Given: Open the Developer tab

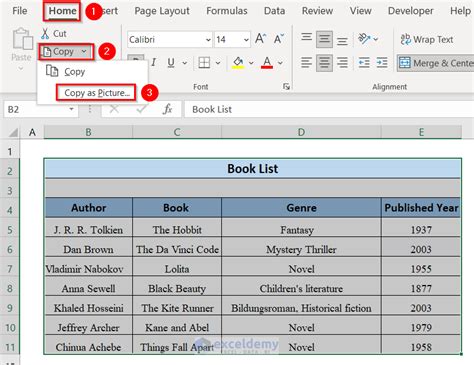Looking at the screenshot, I should (411, 11).
